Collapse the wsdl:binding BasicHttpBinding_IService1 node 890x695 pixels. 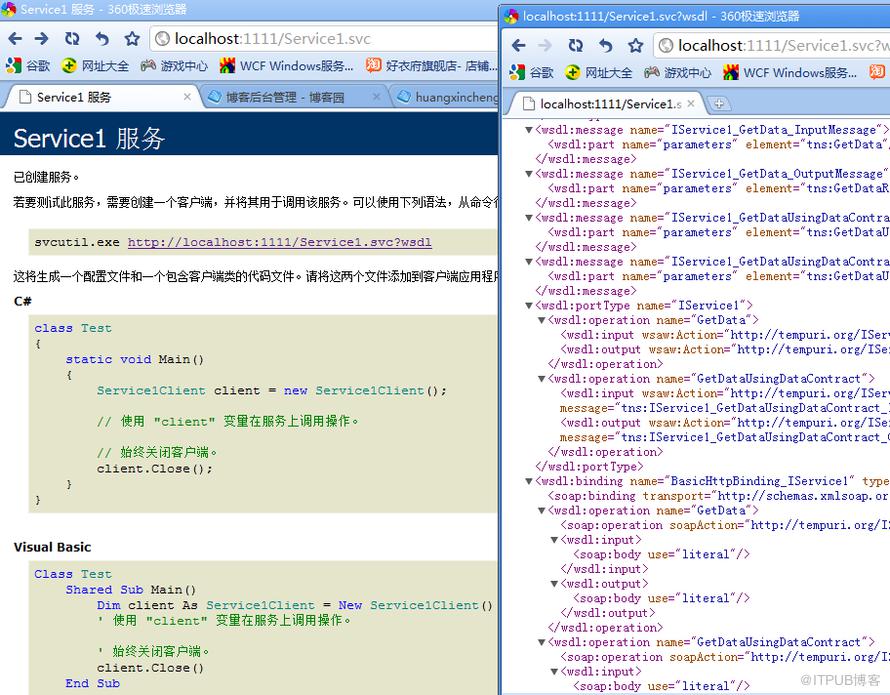528,482
